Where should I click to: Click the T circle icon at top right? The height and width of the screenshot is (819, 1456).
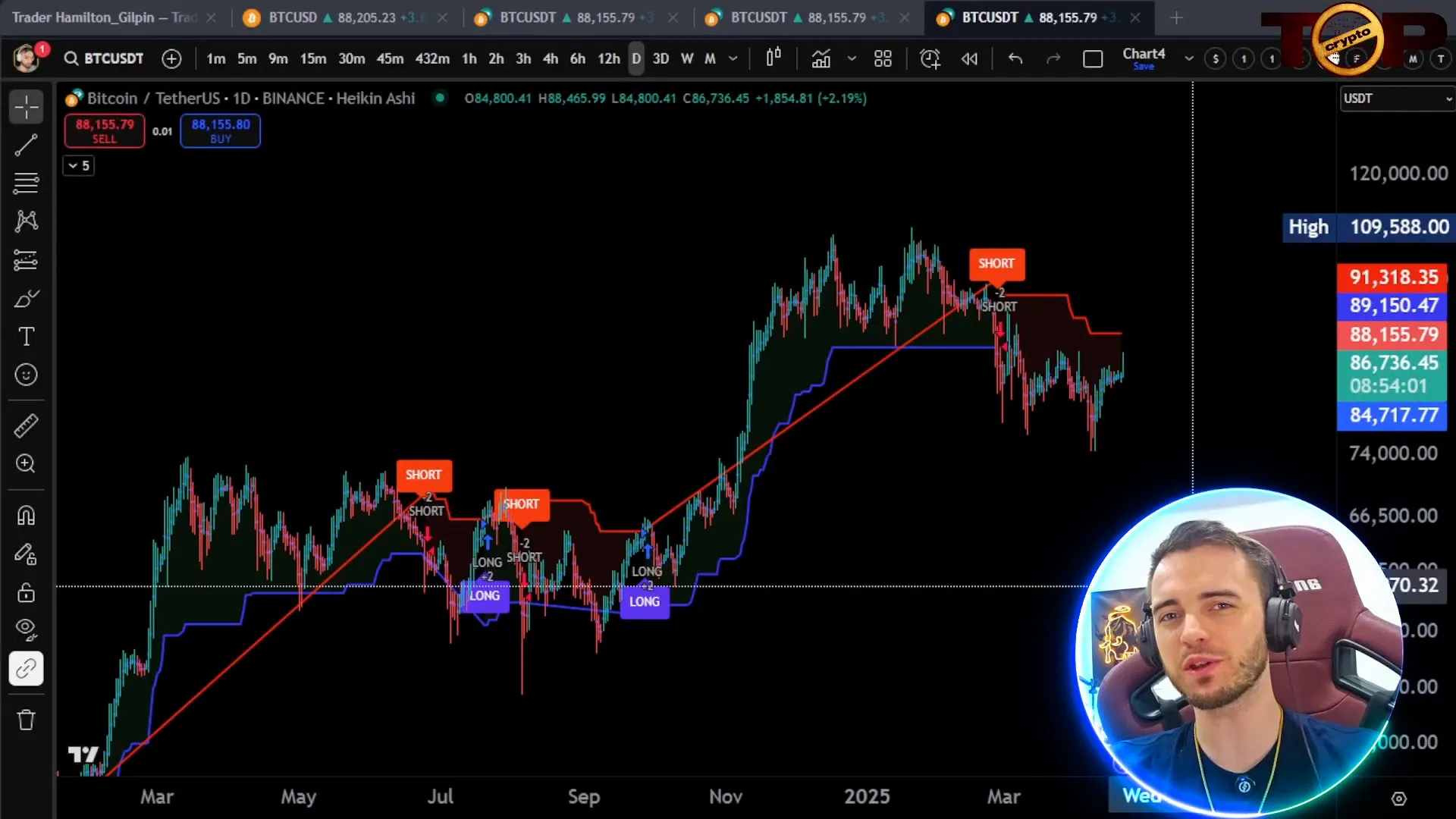coord(1440,58)
